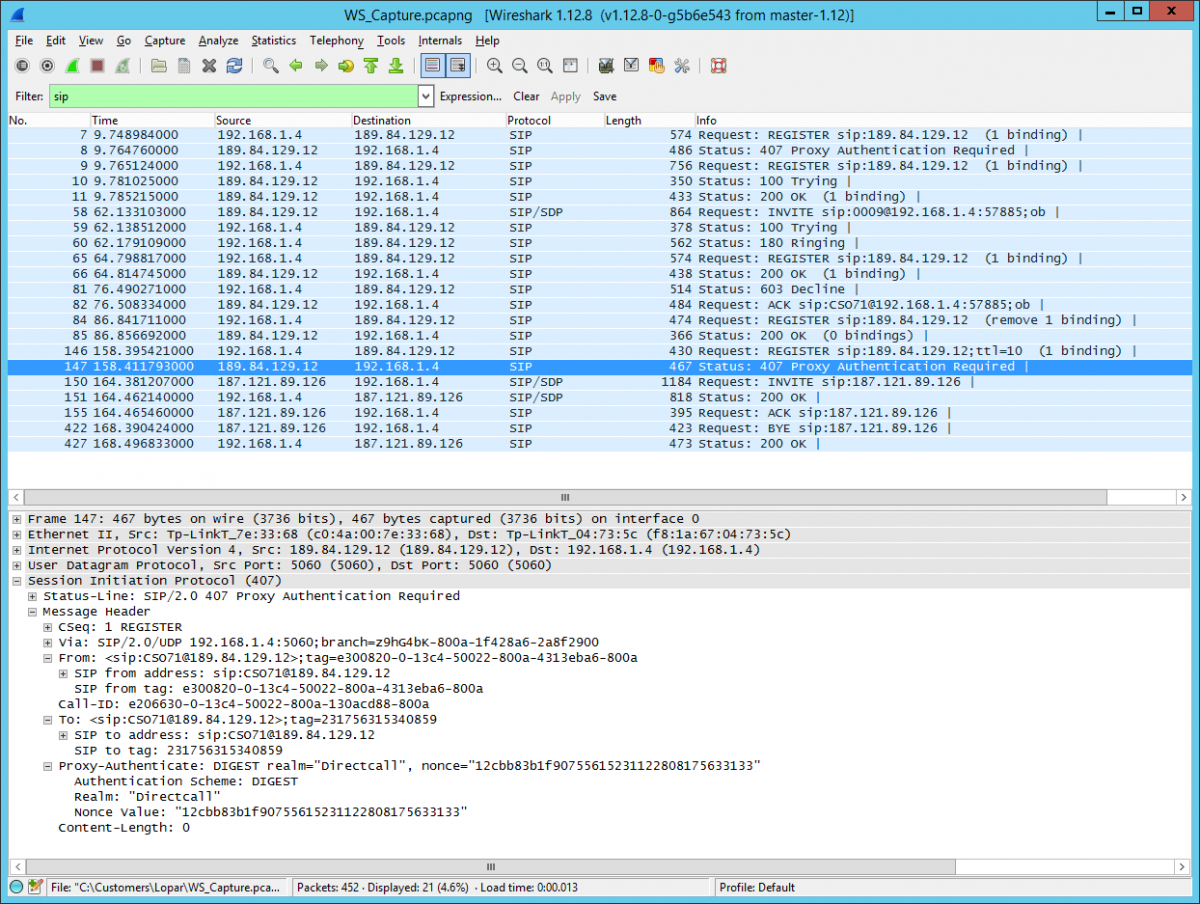Image resolution: width=1200 pixels, height=904 pixels.
Task: Jump to the last packet icon
Action: pyautogui.click(x=396, y=66)
